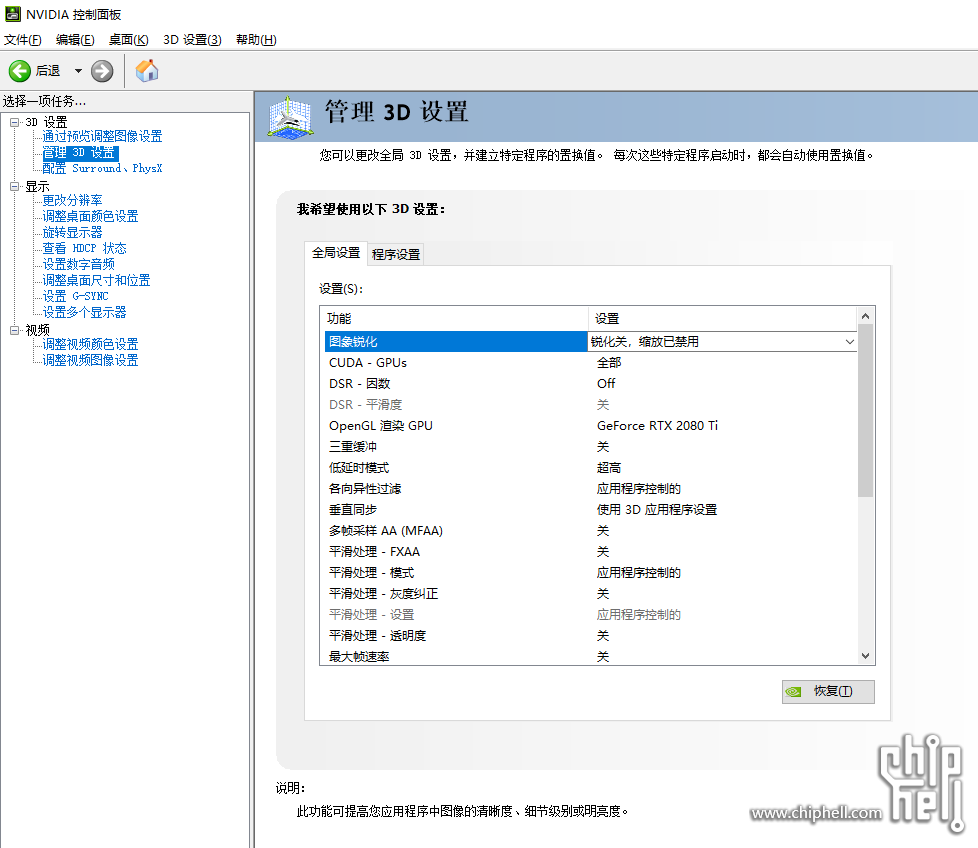Viewport: 978px width, 848px height.
Task: Click the settings list scroll-up arrow
Action: pos(865,316)
